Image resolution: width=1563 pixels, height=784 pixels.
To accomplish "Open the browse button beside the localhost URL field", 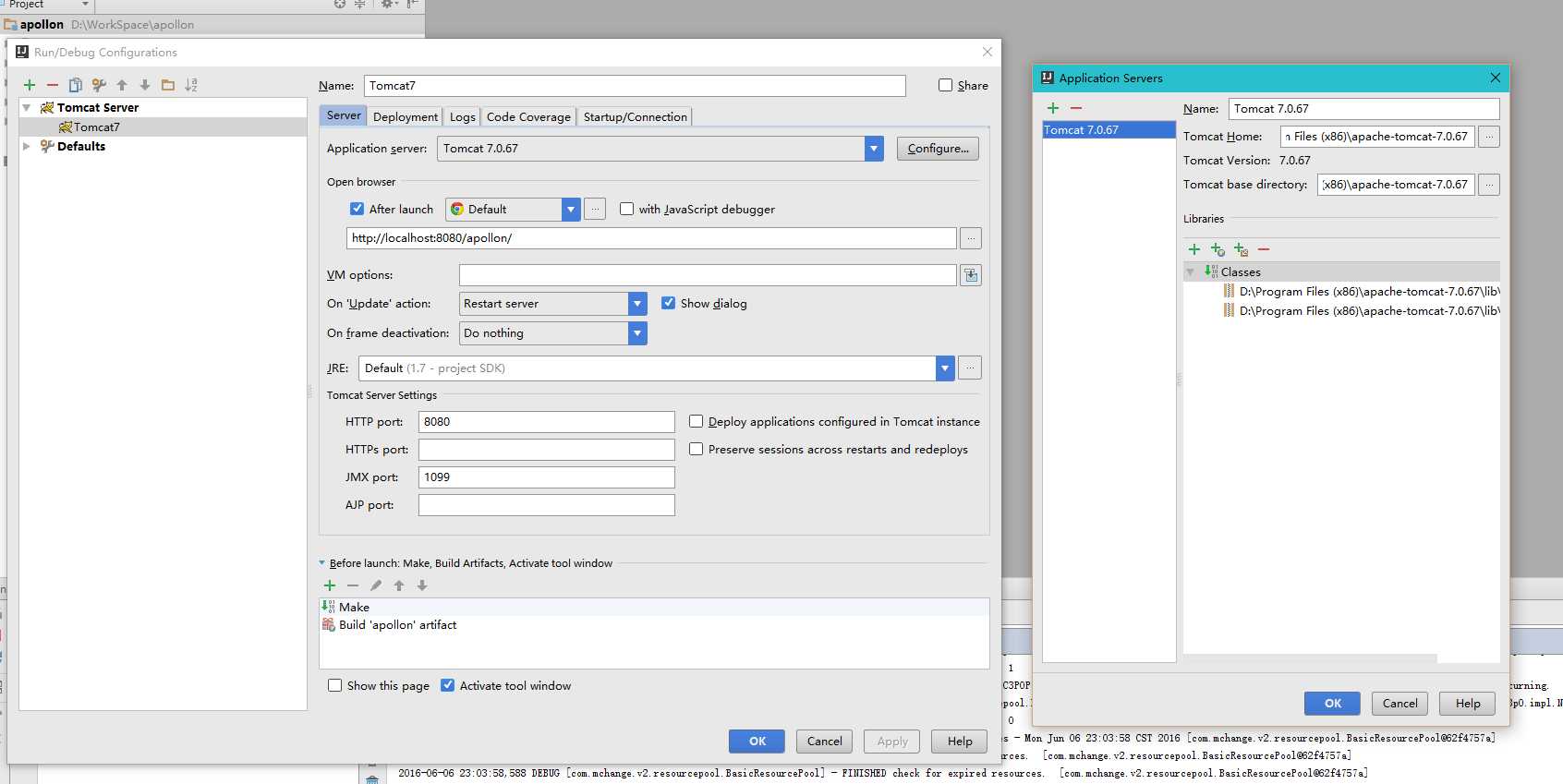I will click(x=971, y=238).
